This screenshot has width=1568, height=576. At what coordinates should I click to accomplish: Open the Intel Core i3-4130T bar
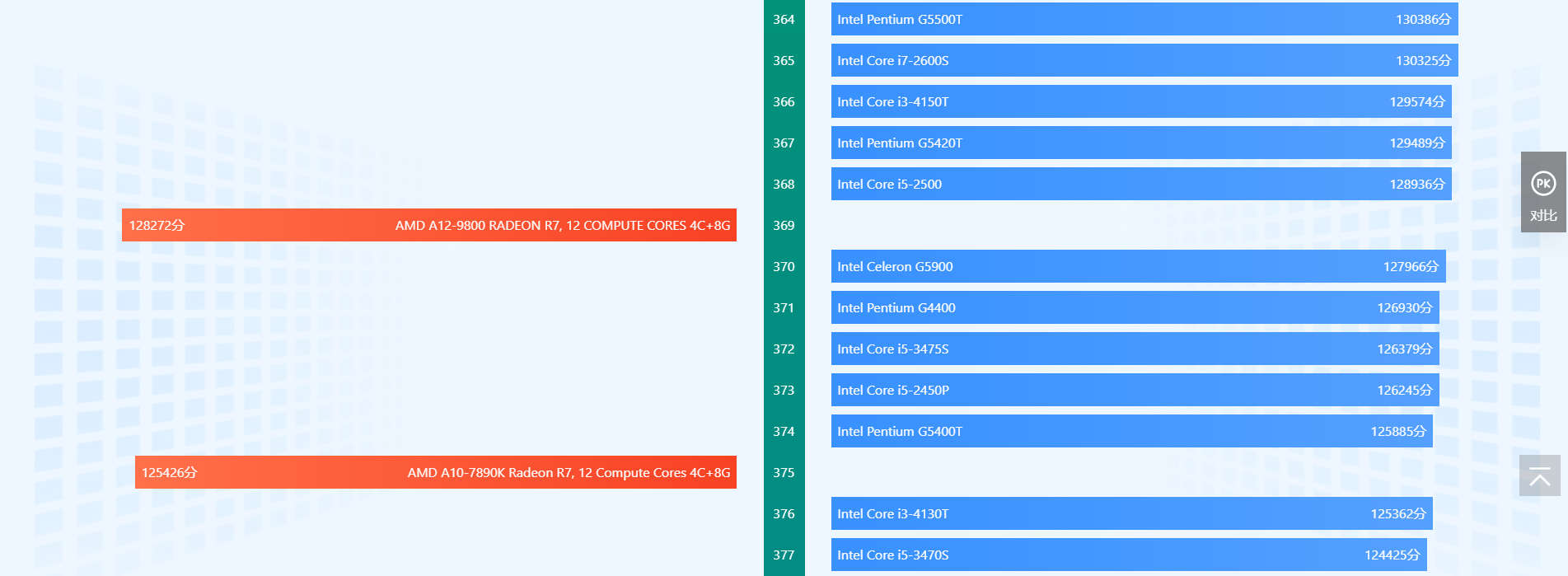point(1132,513)
